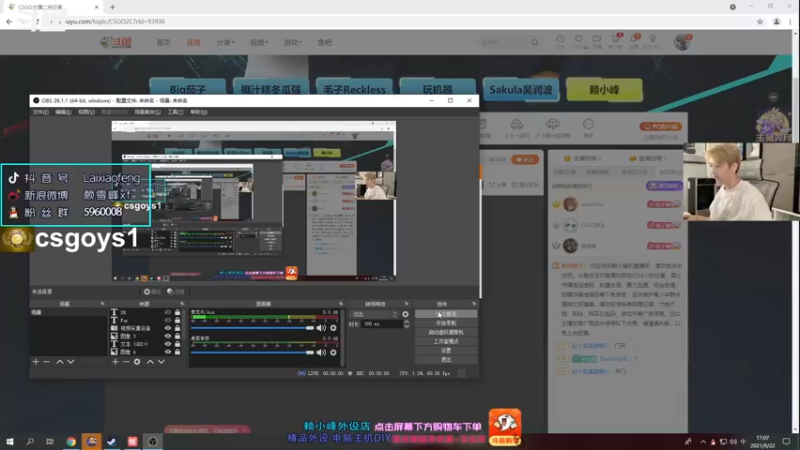Toggle lock on 文本 (GDI+) source
Viewport: 800px width, 450px height.
click(x=177, y=344)
